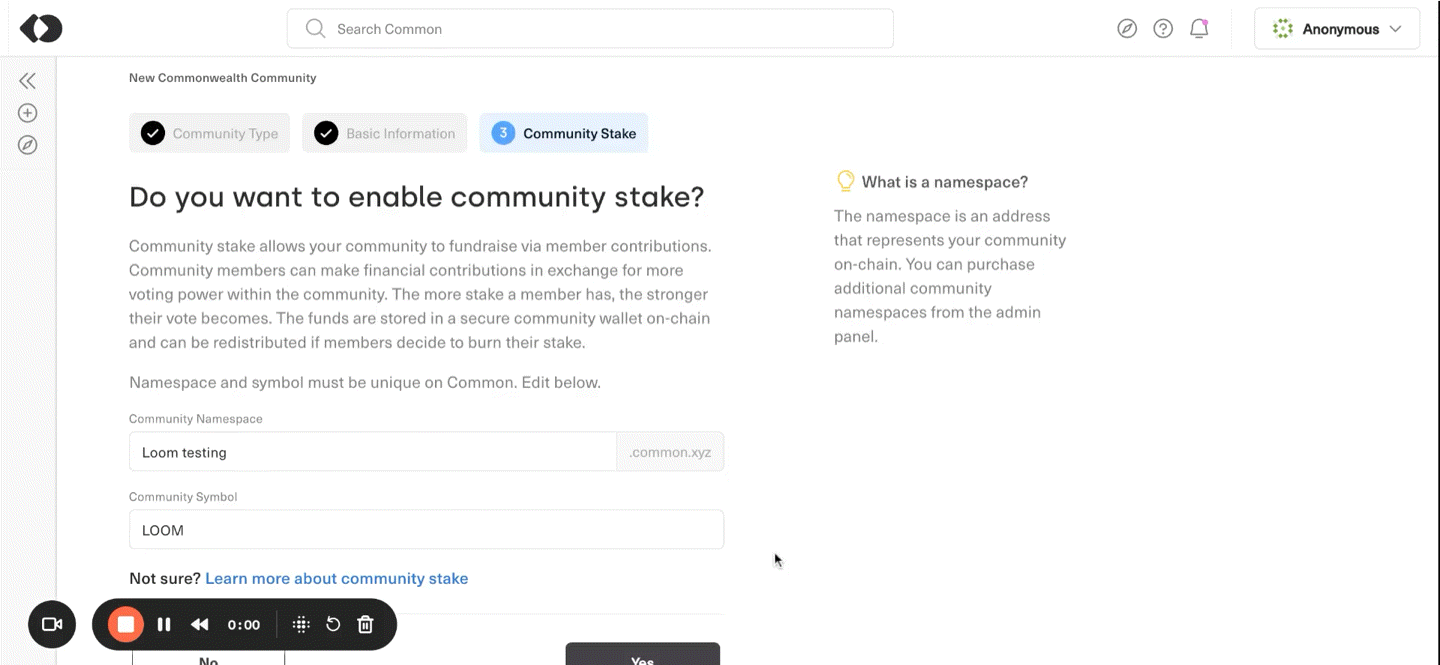The image size is (1440, 665).
Task: Click the Community Namespace input field
Action: pos(372,452)
